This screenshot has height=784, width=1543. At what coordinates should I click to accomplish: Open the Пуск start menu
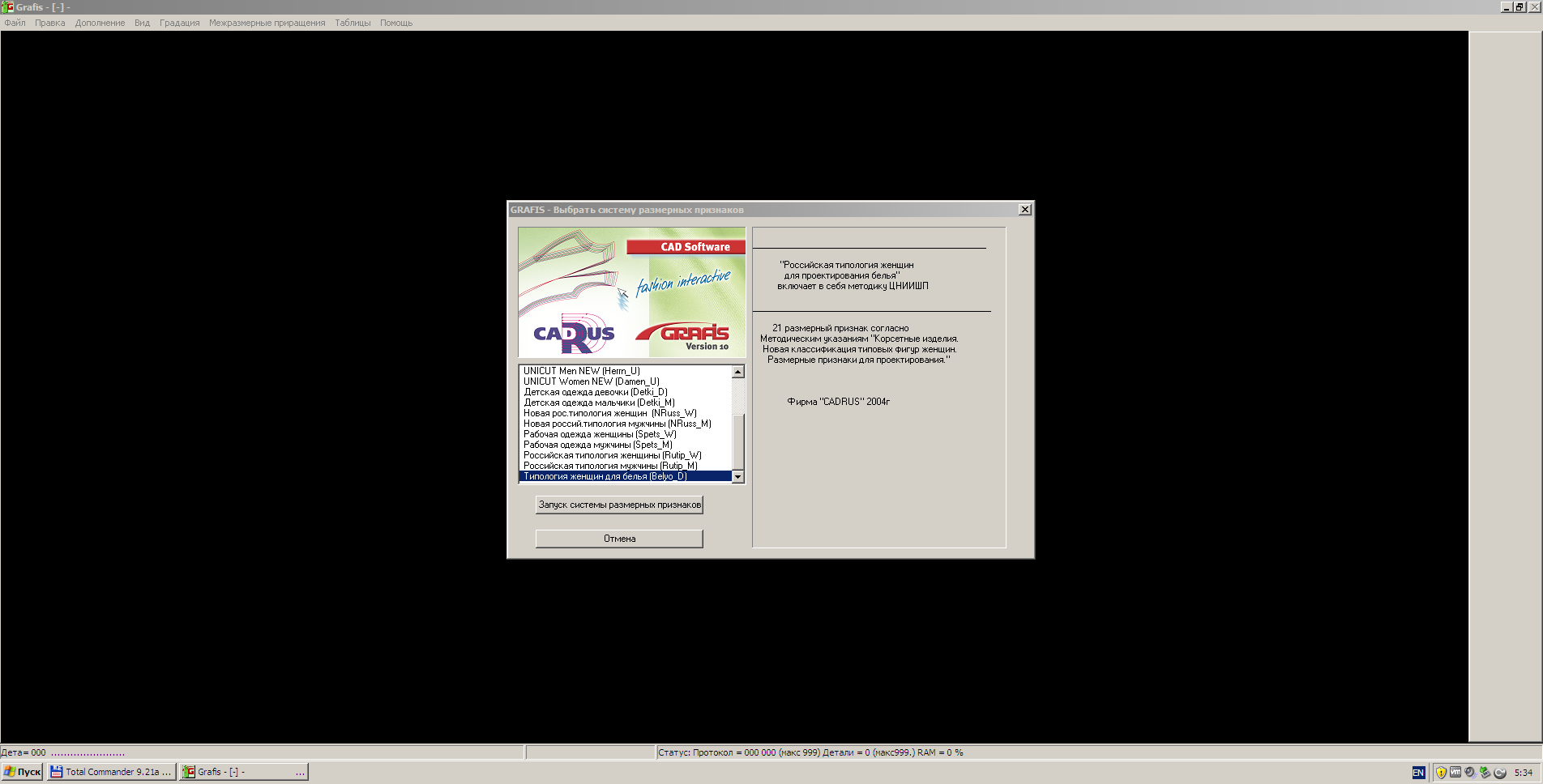pos(22,772)
